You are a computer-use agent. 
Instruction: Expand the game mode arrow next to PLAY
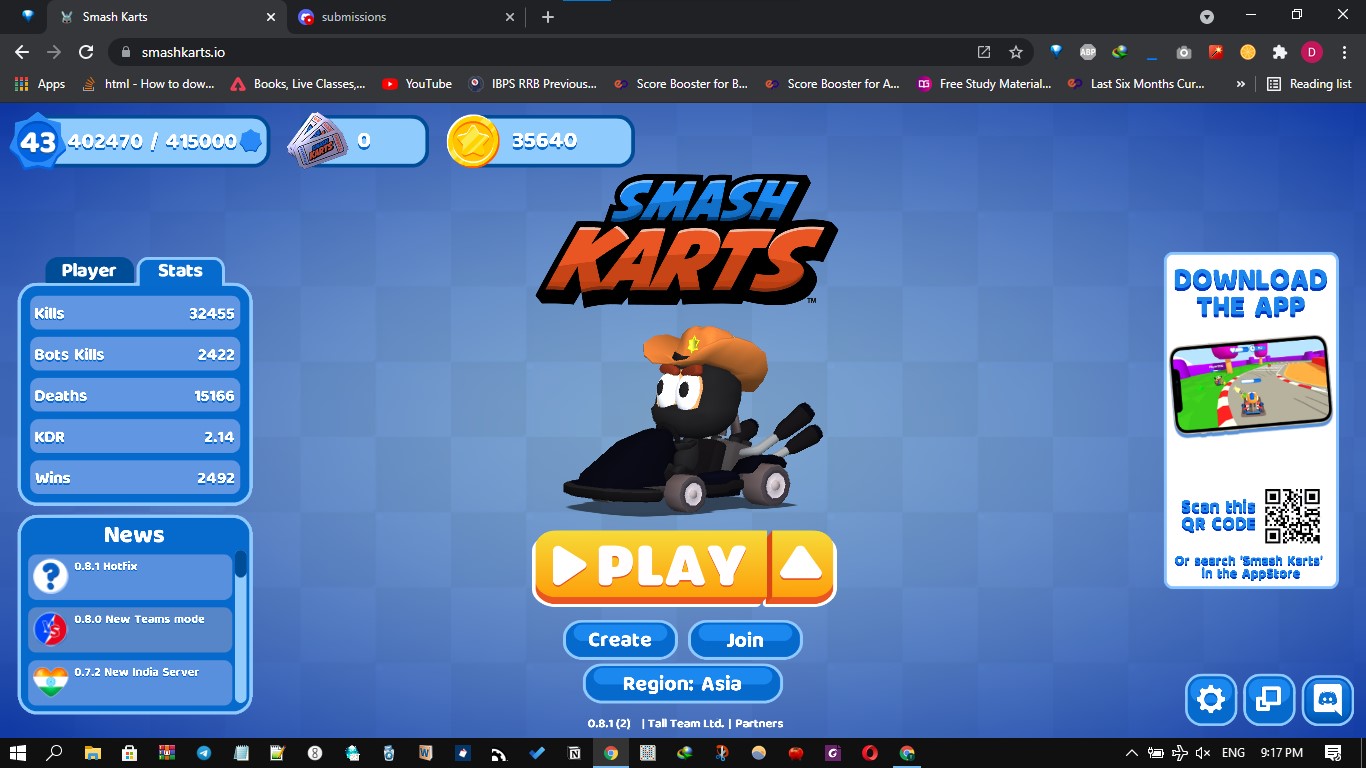coord(801,567)
